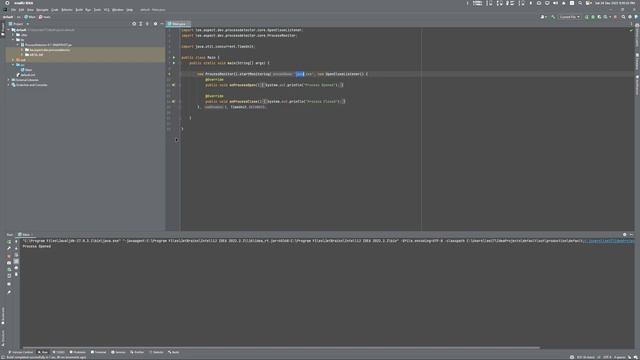Select META-INF folder in Project tree
This screenshot has height=360, width=640.
pos(34,55)
